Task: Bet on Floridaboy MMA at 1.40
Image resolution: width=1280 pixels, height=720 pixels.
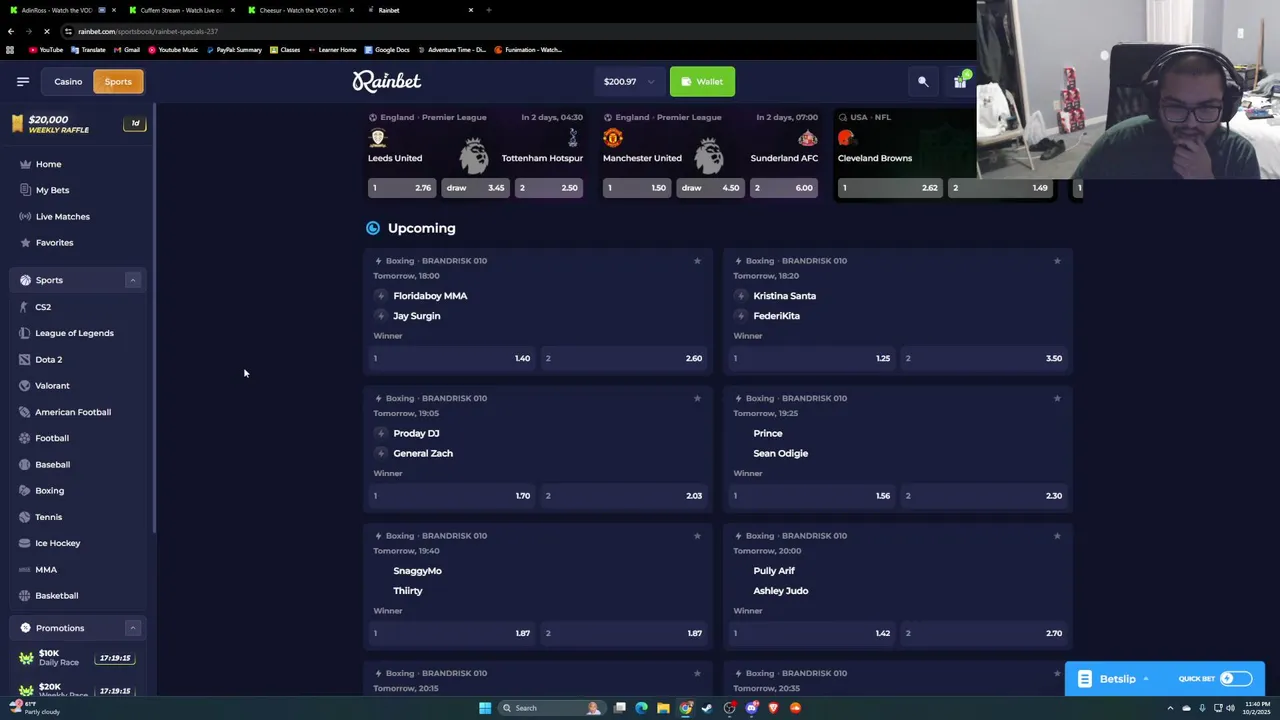Action: click(452, 358)
